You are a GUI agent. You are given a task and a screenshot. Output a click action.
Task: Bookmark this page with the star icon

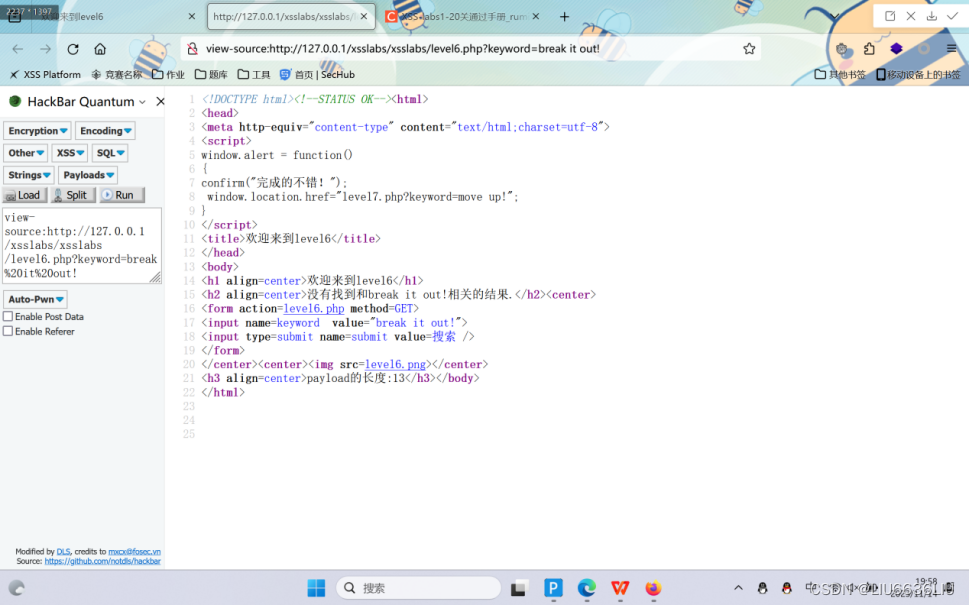(749, 49)
